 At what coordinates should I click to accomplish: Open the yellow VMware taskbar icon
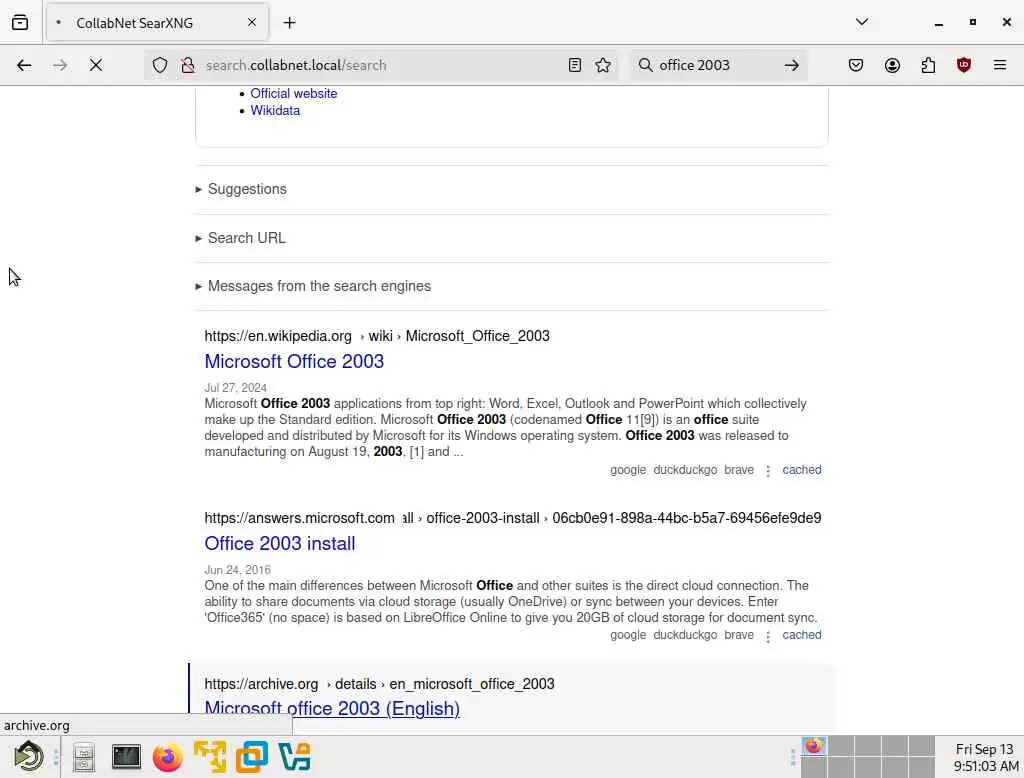[210, 757]
